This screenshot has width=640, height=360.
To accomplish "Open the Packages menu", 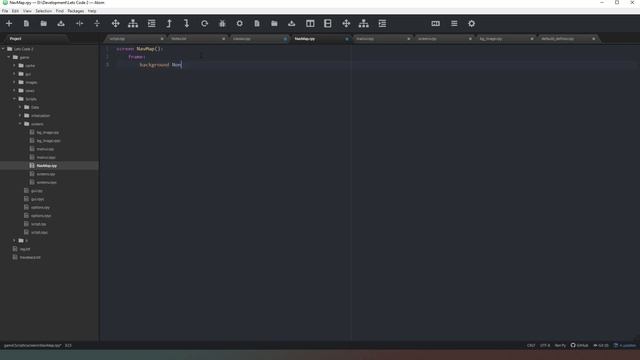I will click(76, 11).
